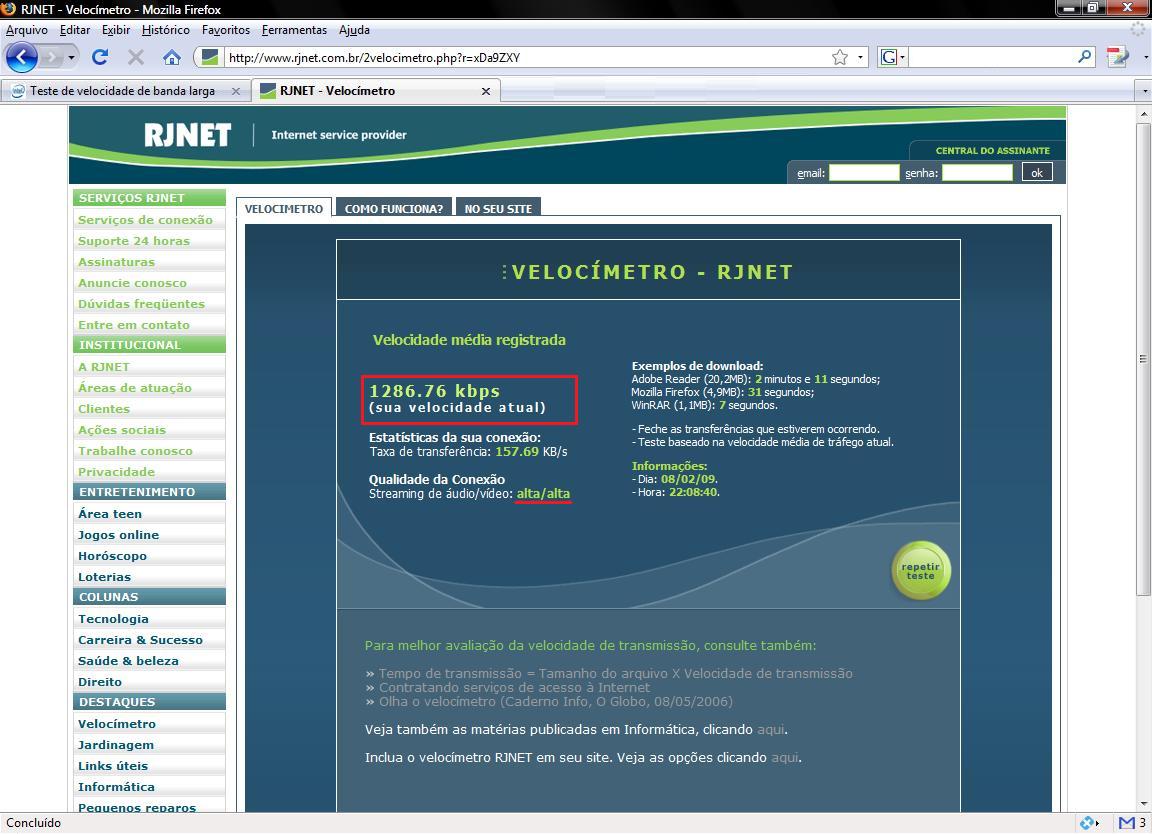Screen dimensions: 1152x834
Task: Click the email input field
Action: point(864,172)
